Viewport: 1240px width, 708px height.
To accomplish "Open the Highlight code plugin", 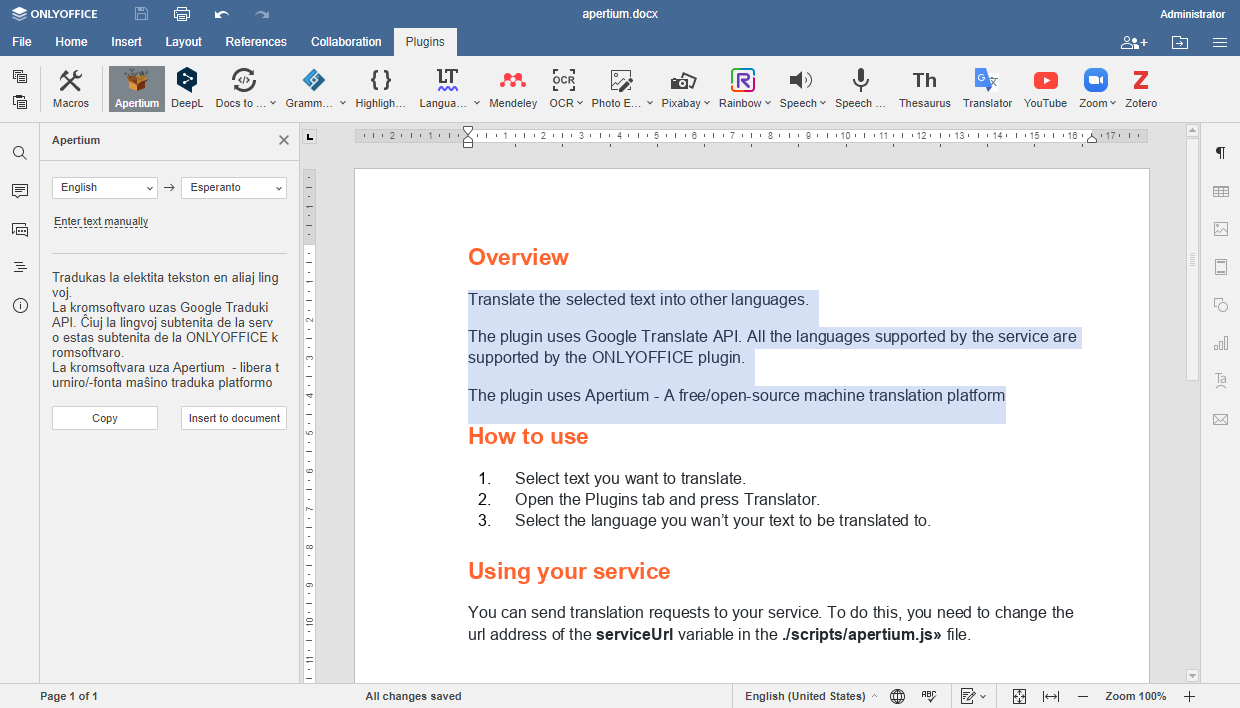I will tap(381, 88).
